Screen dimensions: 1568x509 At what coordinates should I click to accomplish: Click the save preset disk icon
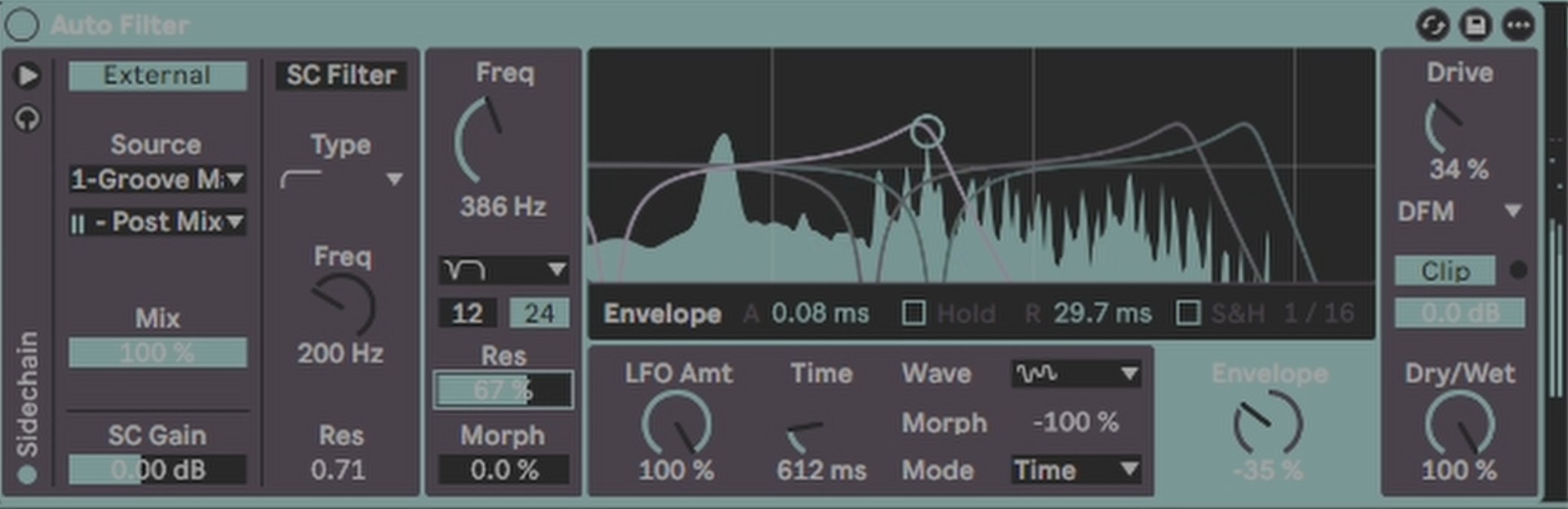[1475, 25]
